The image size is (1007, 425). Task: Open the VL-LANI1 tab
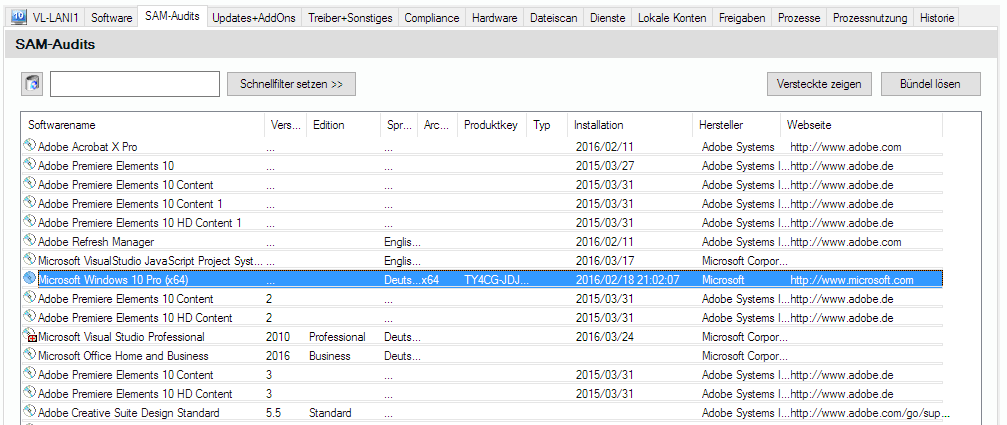point(46,17)
